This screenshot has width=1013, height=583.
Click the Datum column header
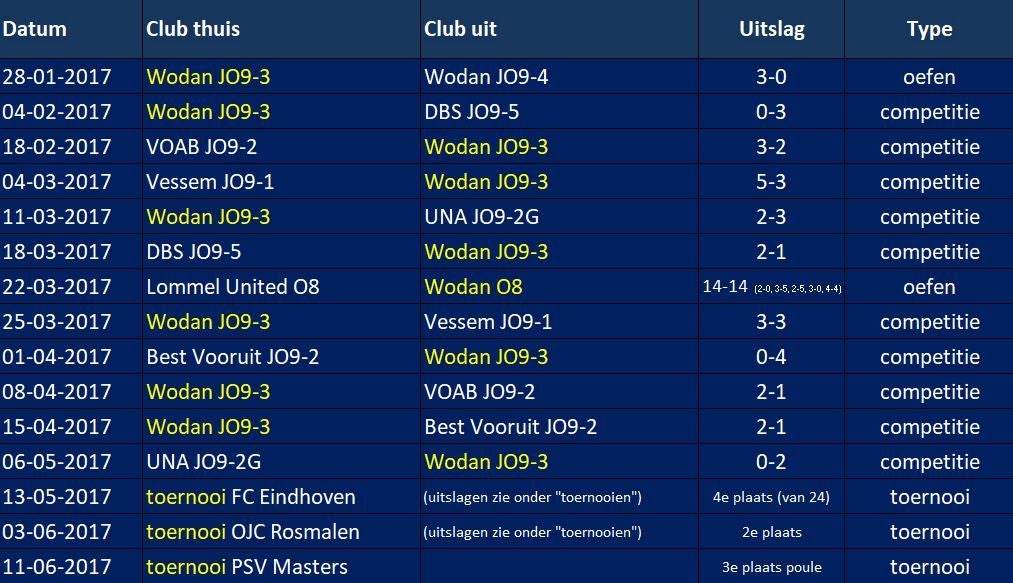pyautogui.click(x=34, y=29)
